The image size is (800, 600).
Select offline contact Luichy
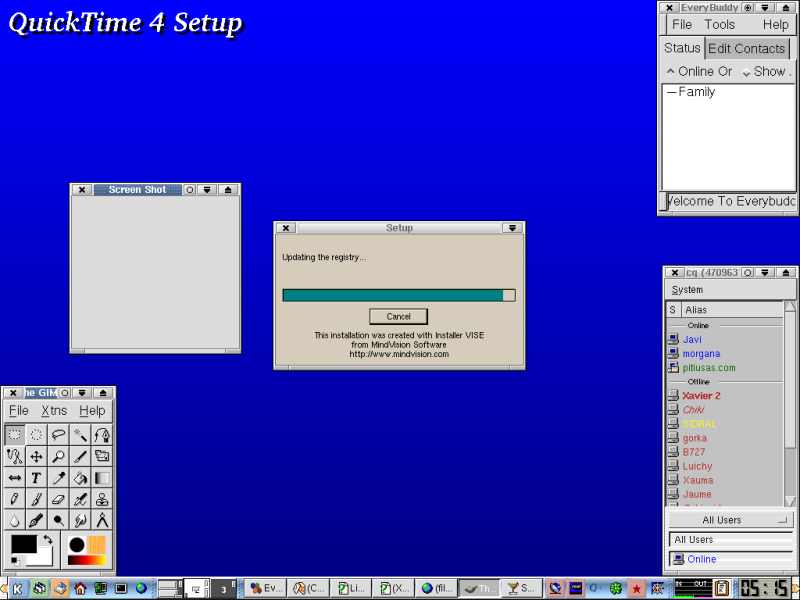697,466
